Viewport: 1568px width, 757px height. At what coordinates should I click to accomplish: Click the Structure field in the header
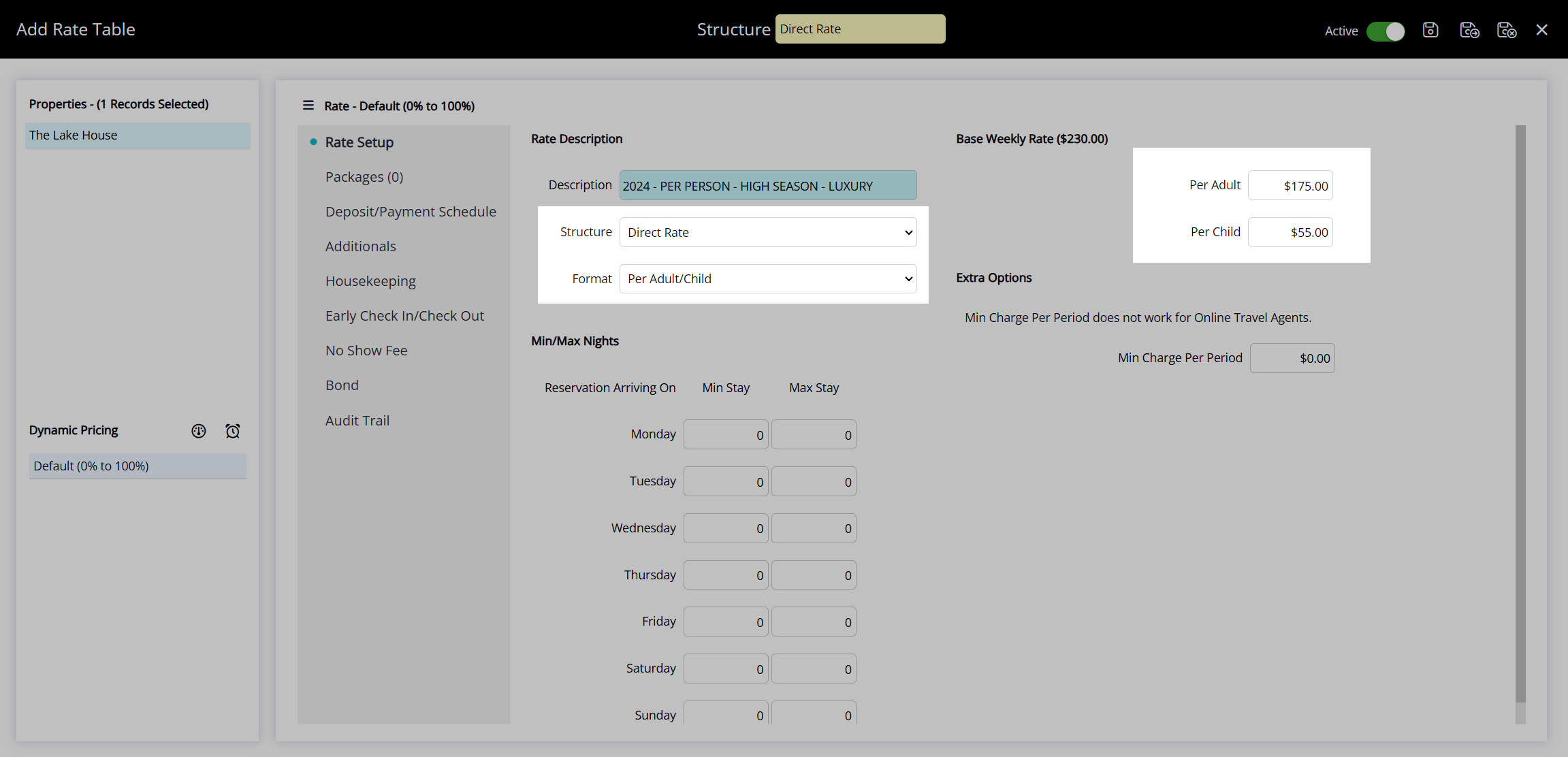(861, 29)
